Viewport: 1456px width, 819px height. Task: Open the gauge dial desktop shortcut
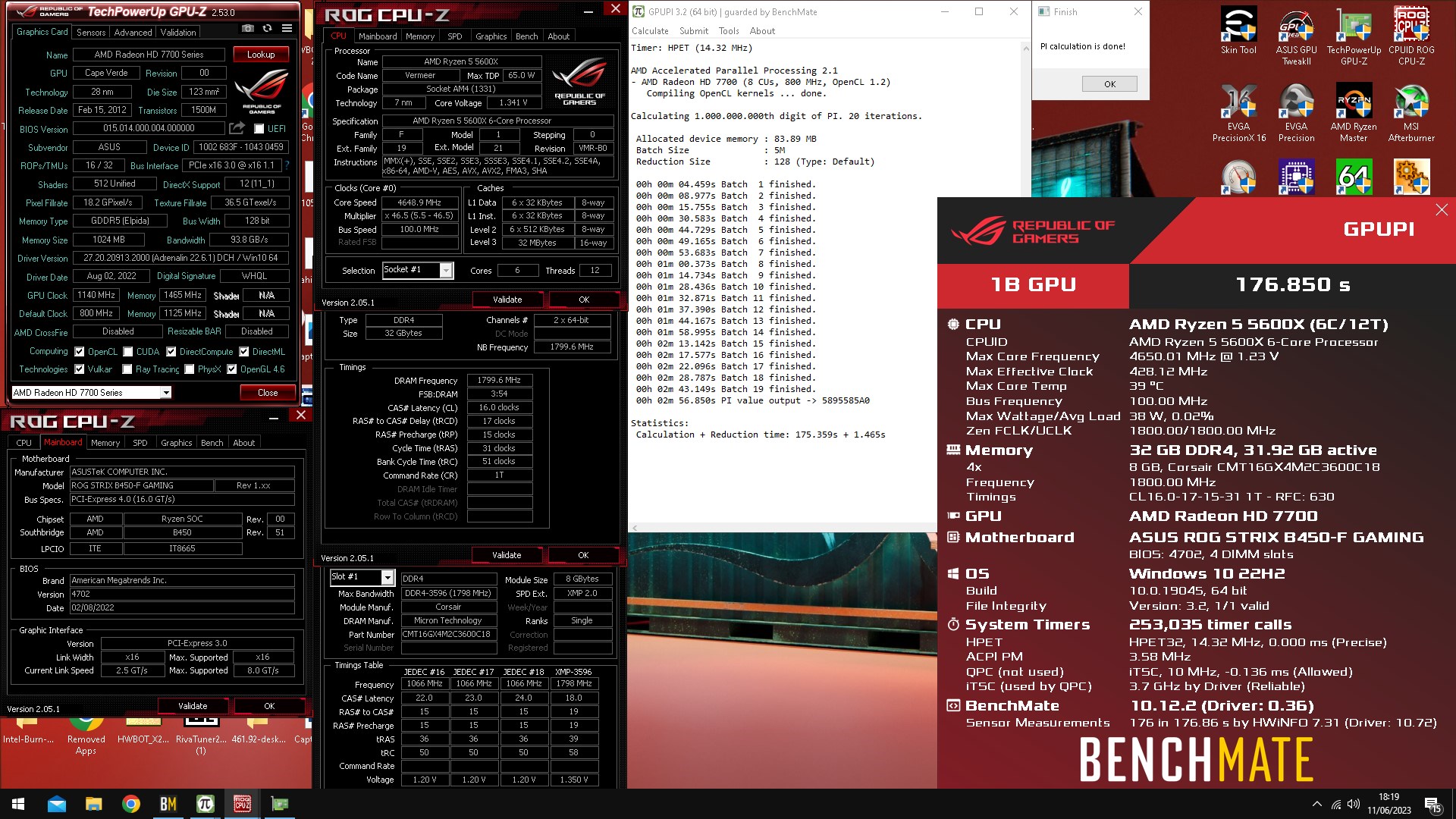[x=1238, y=177]
